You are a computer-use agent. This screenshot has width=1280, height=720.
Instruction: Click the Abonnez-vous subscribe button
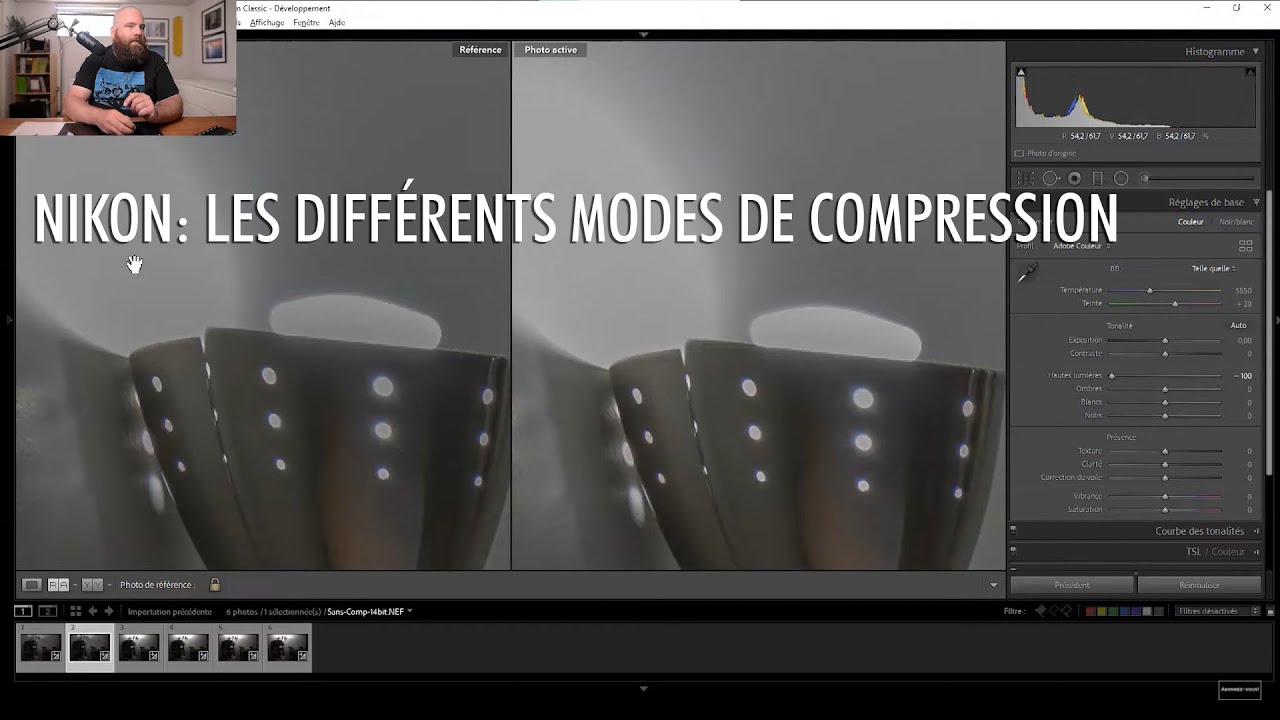[1239, 690]
